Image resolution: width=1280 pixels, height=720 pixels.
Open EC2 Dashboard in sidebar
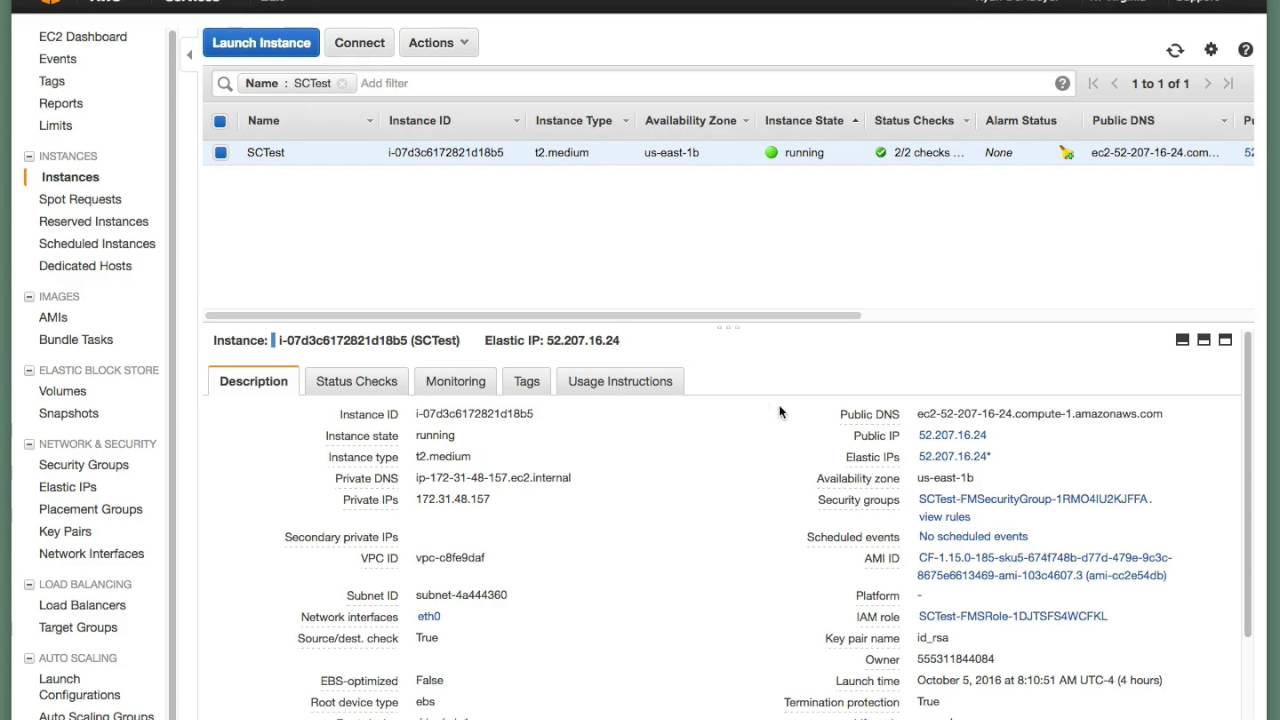point(83,37)
